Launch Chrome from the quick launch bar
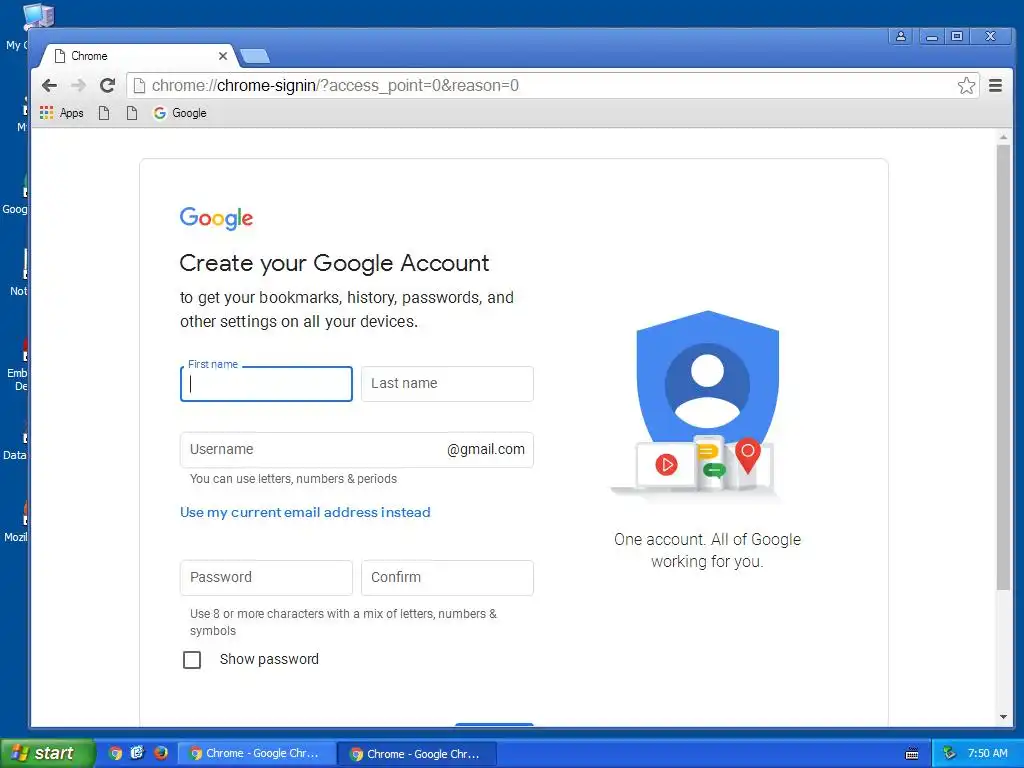This screenshot has width=1024, height=768. pos(116,754)
